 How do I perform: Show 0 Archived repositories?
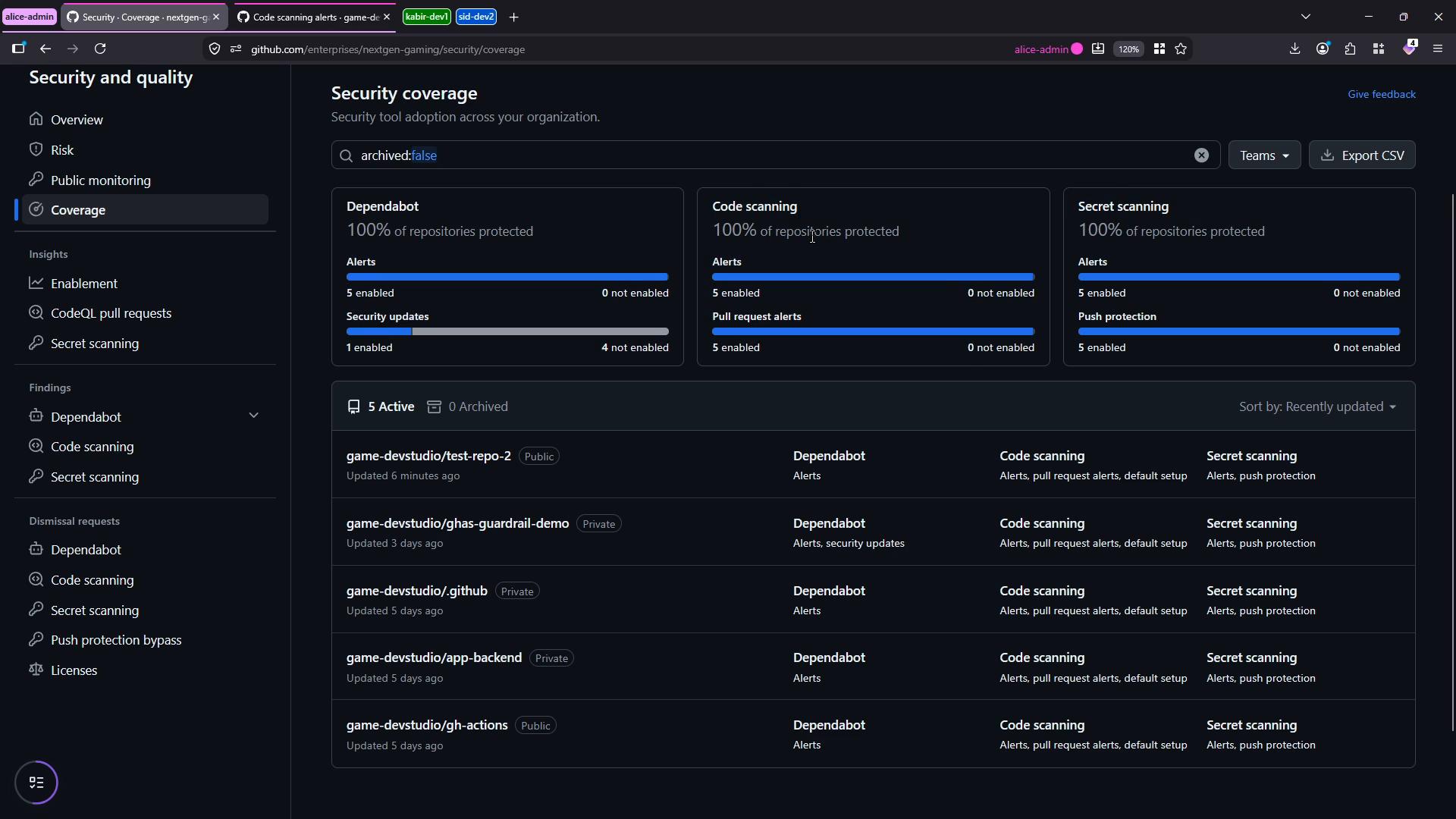pos(467,407)
